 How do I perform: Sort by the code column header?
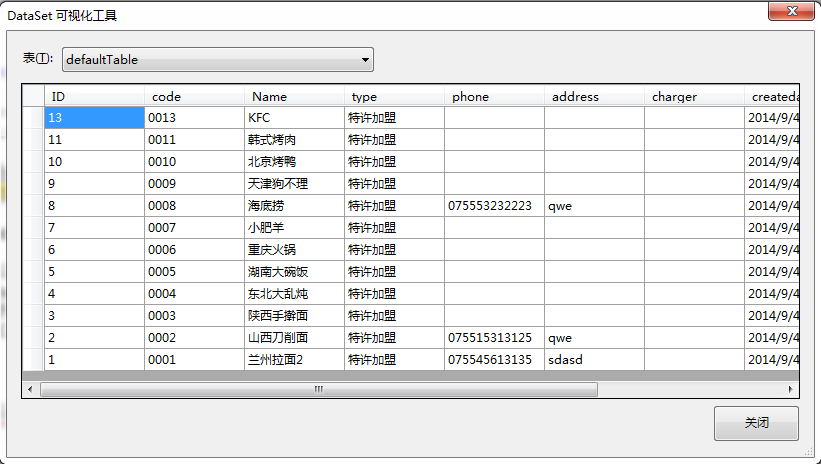(x=194, y=96)
